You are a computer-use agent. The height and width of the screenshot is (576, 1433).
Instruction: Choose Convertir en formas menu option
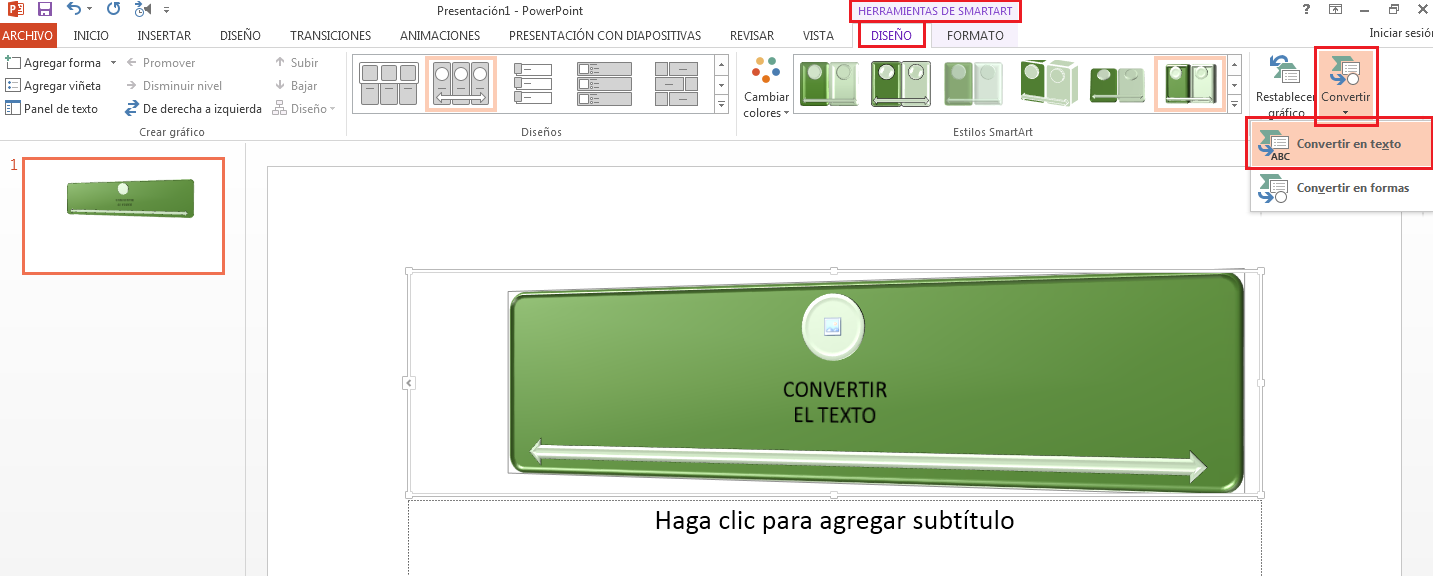tap(1341, 188)
